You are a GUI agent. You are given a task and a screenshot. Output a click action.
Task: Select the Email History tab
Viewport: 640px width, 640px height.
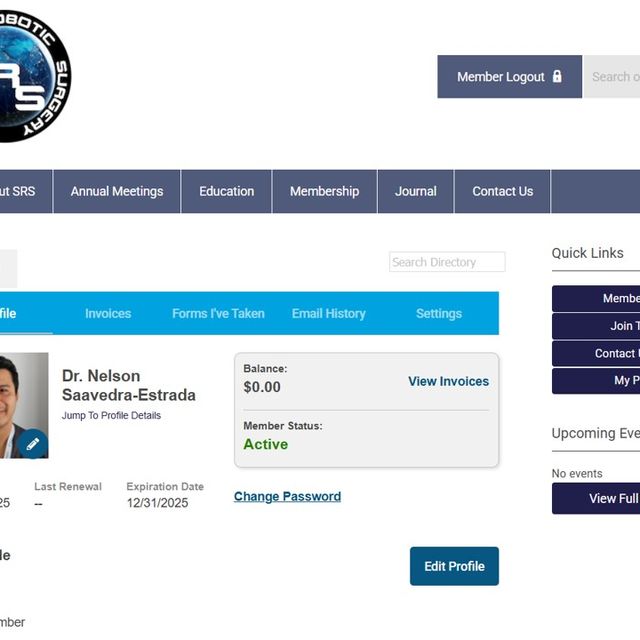click(328, 314)
